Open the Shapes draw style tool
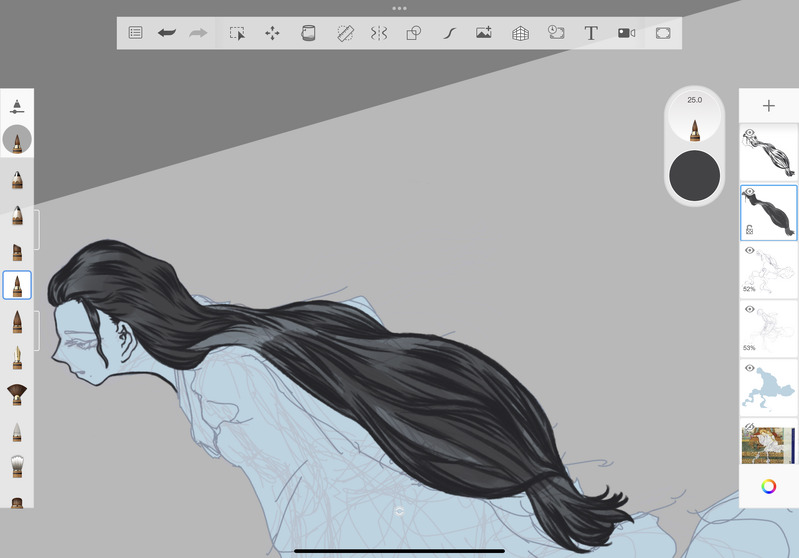799x558 pixels. pyautogui.click(x=414, y=34)
